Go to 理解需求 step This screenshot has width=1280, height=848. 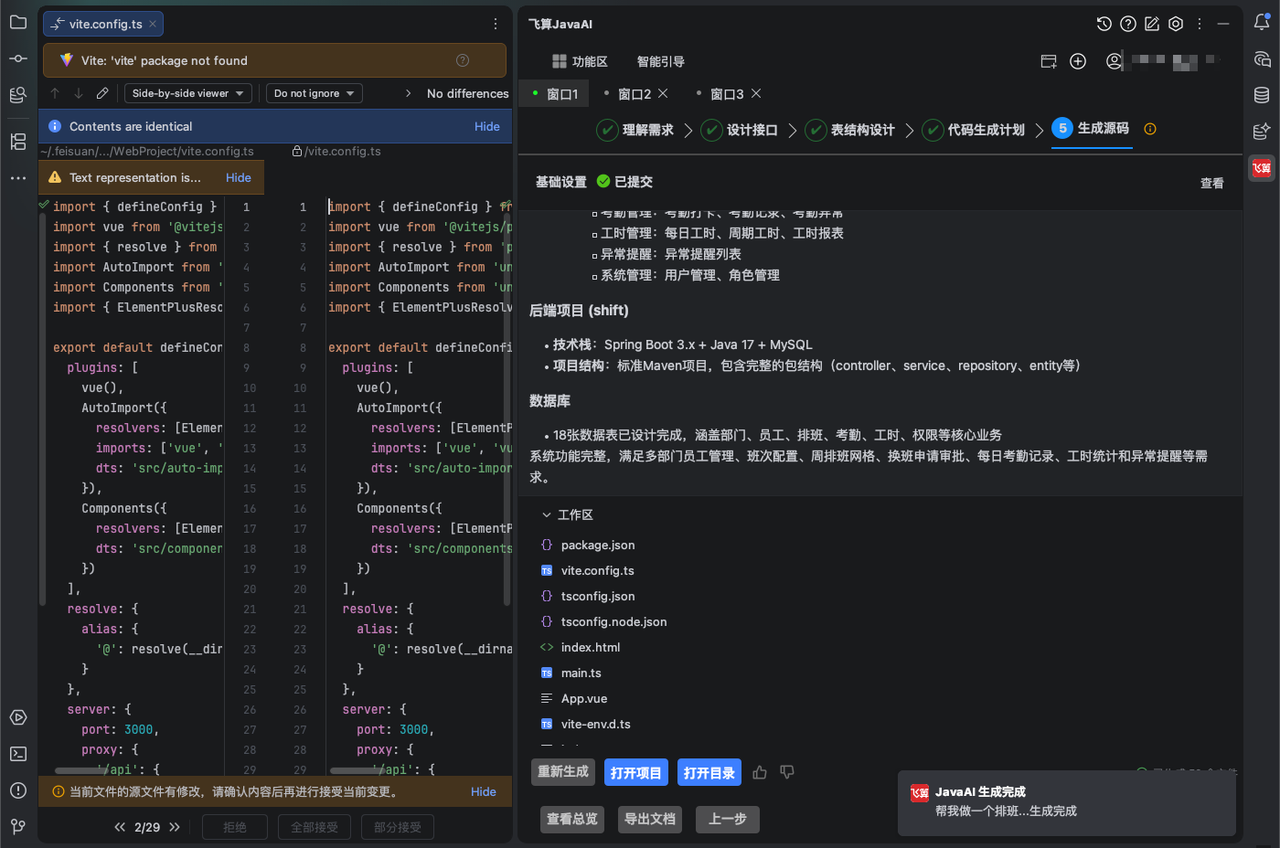(x=636, y=129)
